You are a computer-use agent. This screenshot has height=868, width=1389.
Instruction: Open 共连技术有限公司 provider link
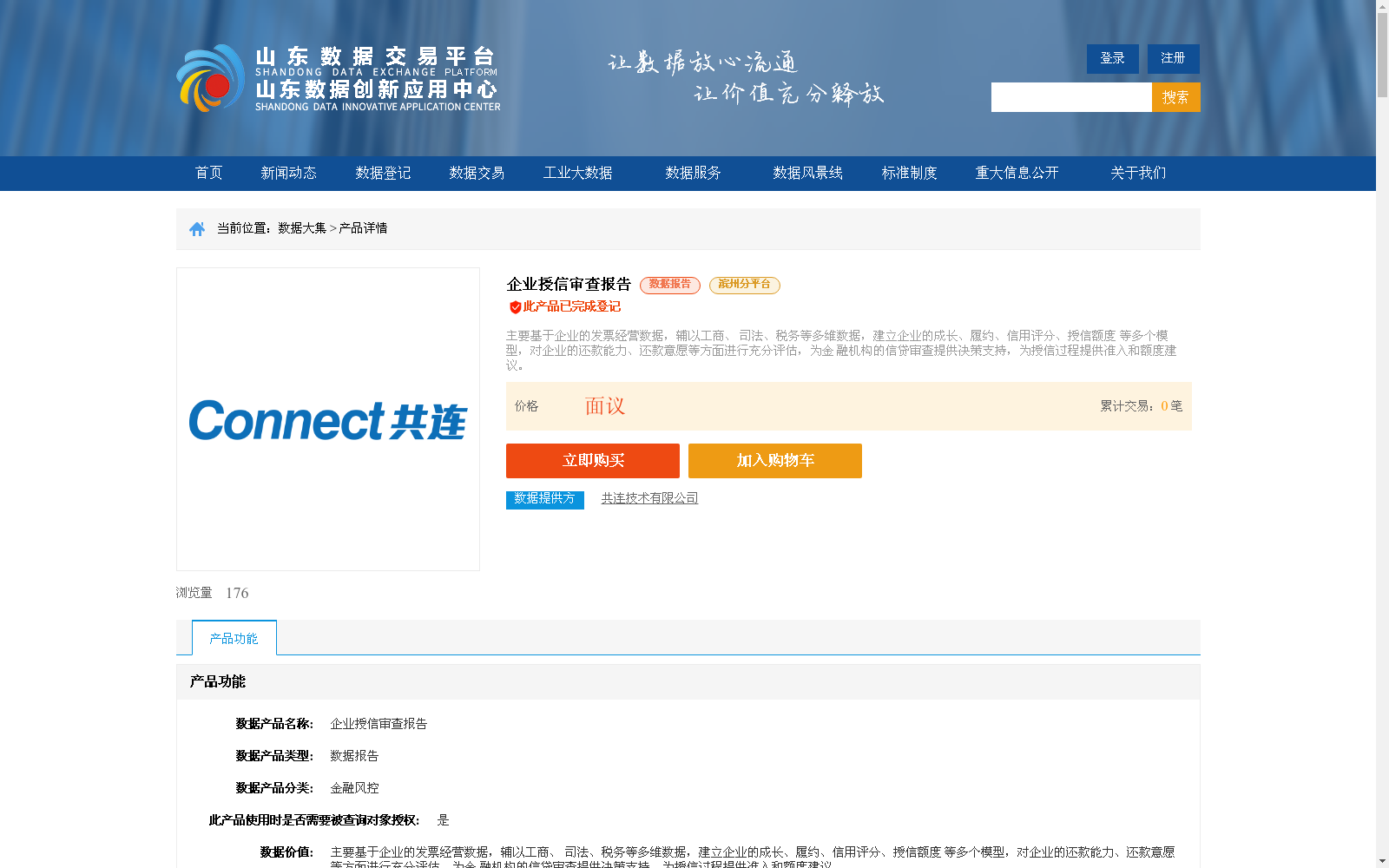(x=650, y=498)
